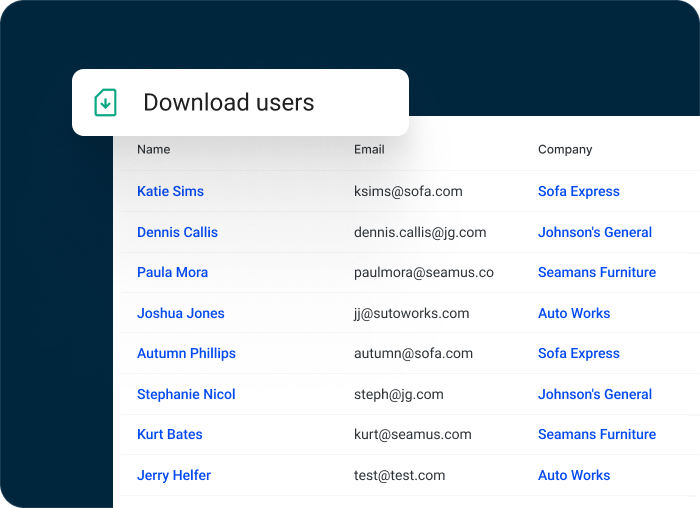Sort by the Email column header

click(x=369, y=149)
